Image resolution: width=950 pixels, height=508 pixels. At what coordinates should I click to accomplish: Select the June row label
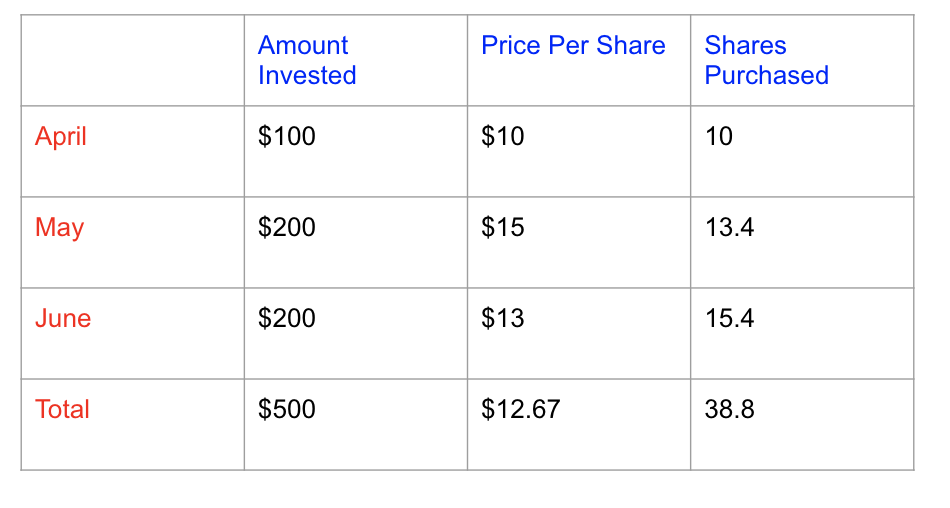click(63, 319)
